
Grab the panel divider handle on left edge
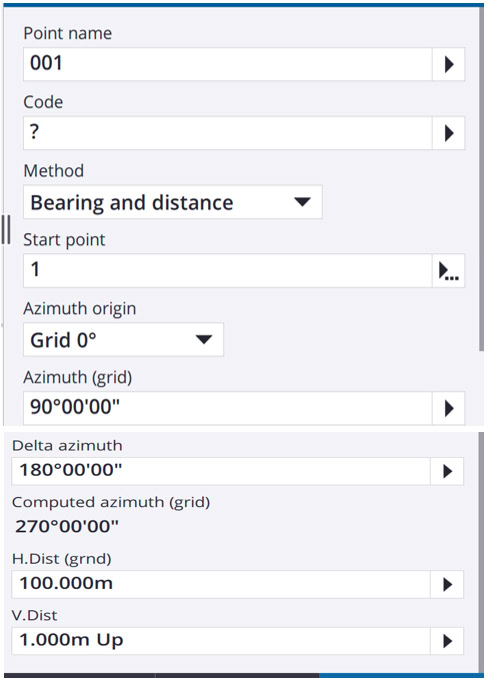coord(6,229)
